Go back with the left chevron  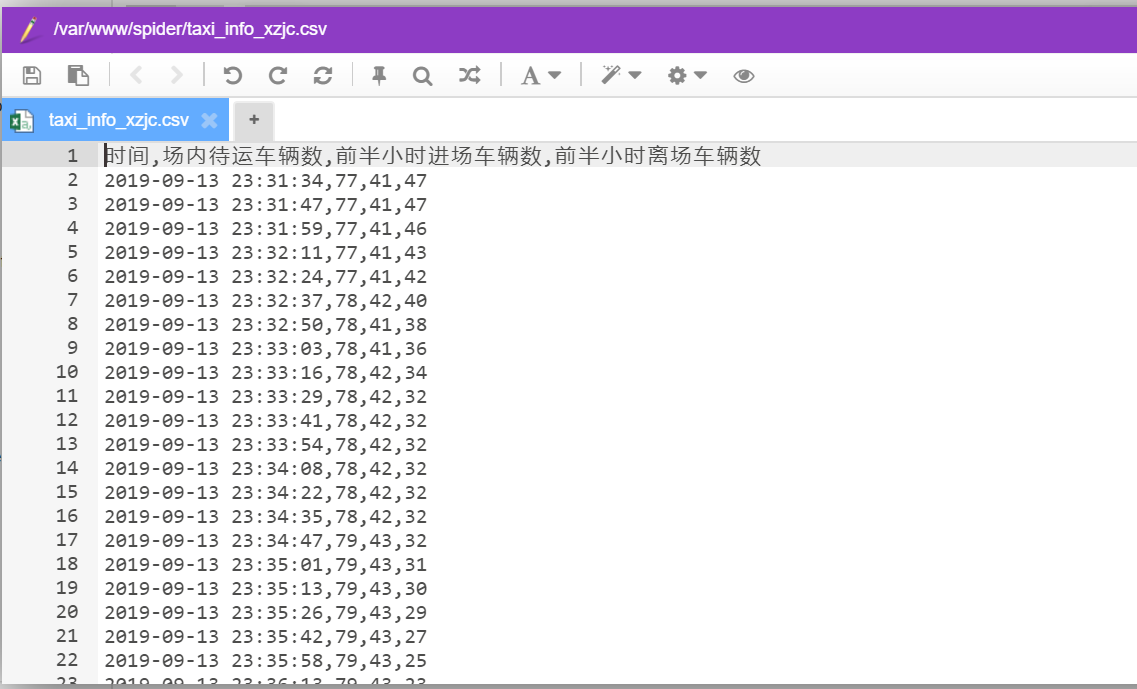(136, 75)
